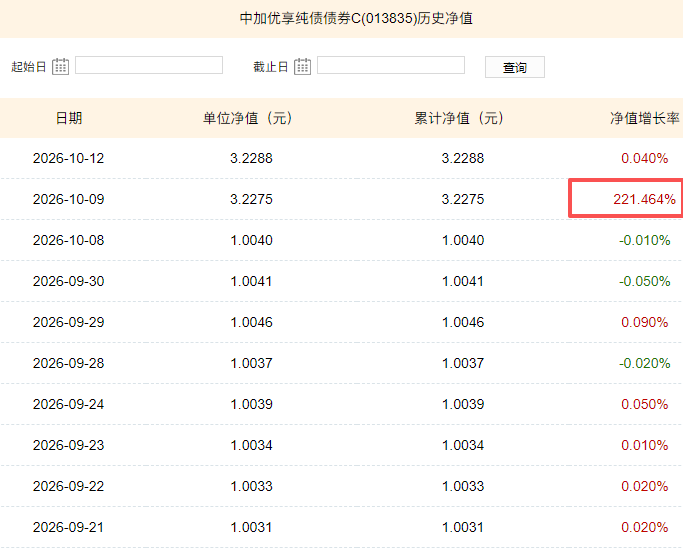Click cumulative net value 1.0034 for 2026-09-23
This screenshot has width=683, height=557.
pyautogui.click(x=463, y=445)
